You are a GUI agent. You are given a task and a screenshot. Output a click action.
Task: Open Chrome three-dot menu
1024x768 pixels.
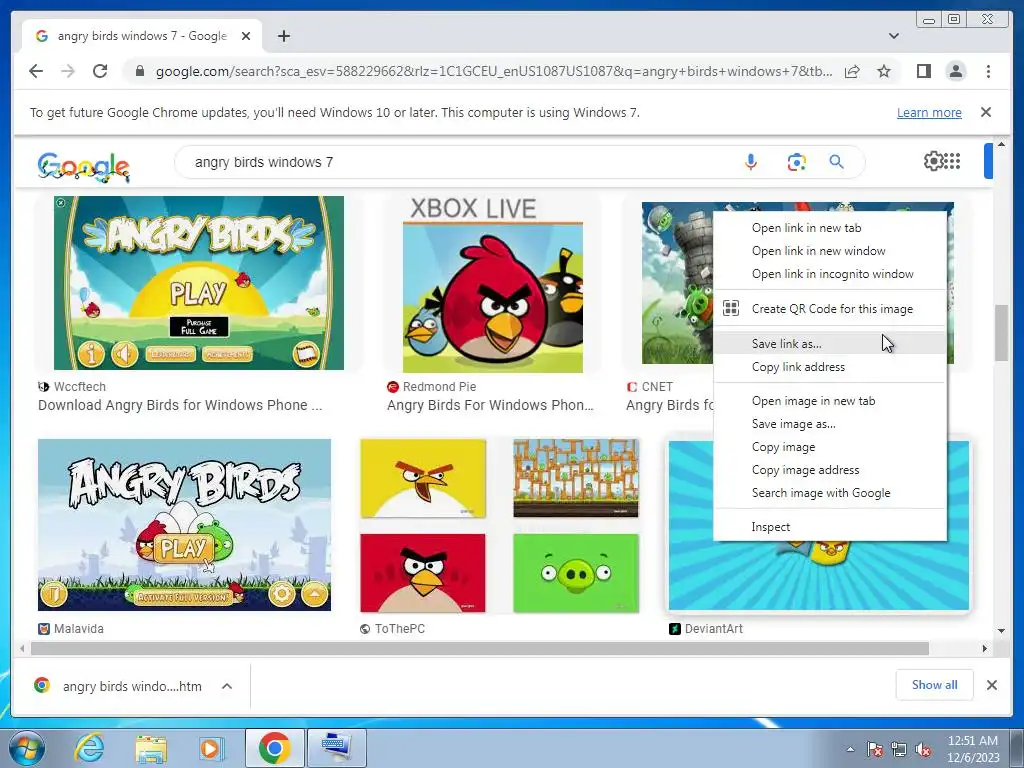pos(988,71)
